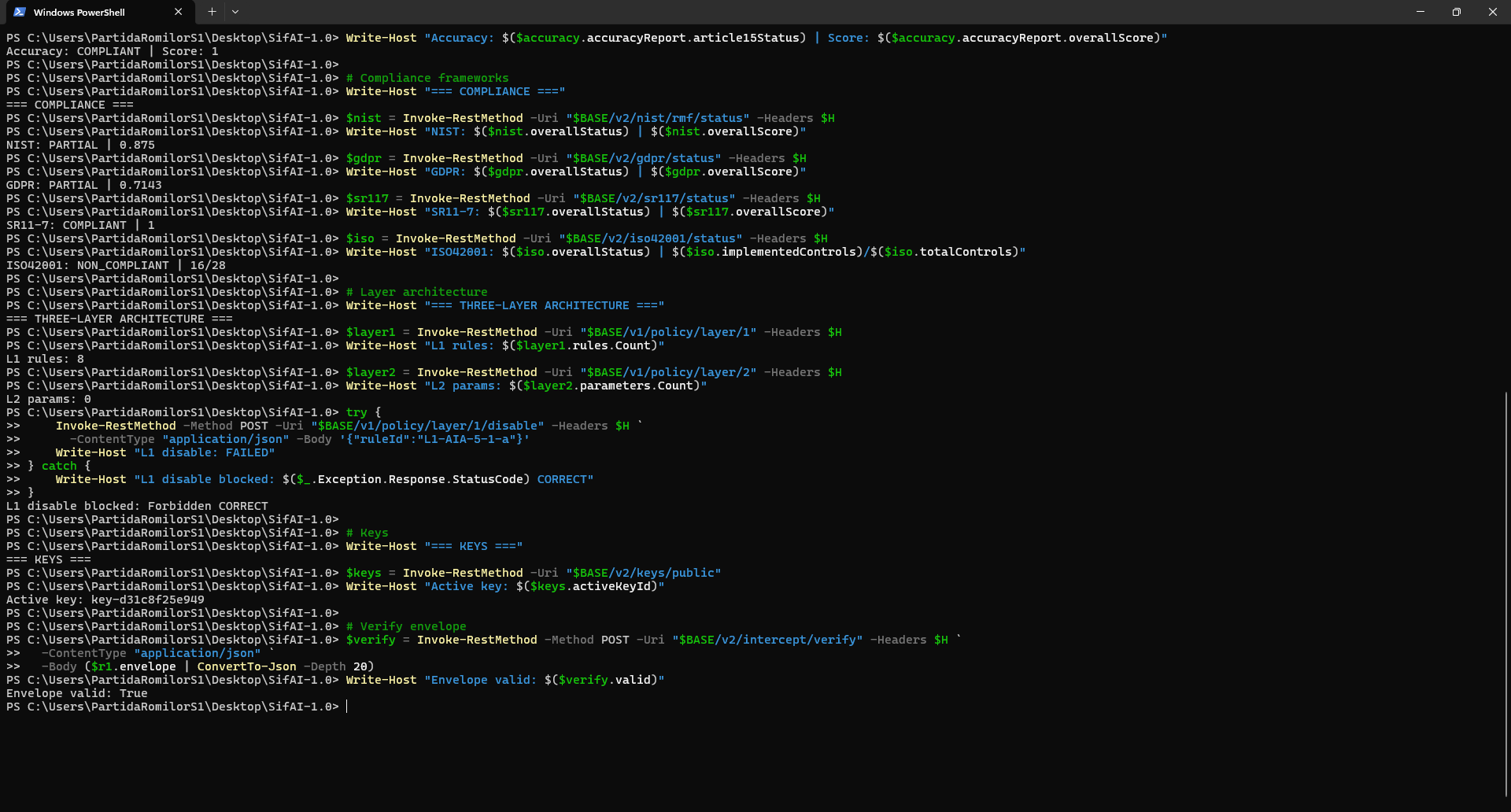Click the 'Accuracy: COMPLIANT | Score: 1' line
Image resolution: width=1511 pixels, height=812 pixels.
click(110, 50)
